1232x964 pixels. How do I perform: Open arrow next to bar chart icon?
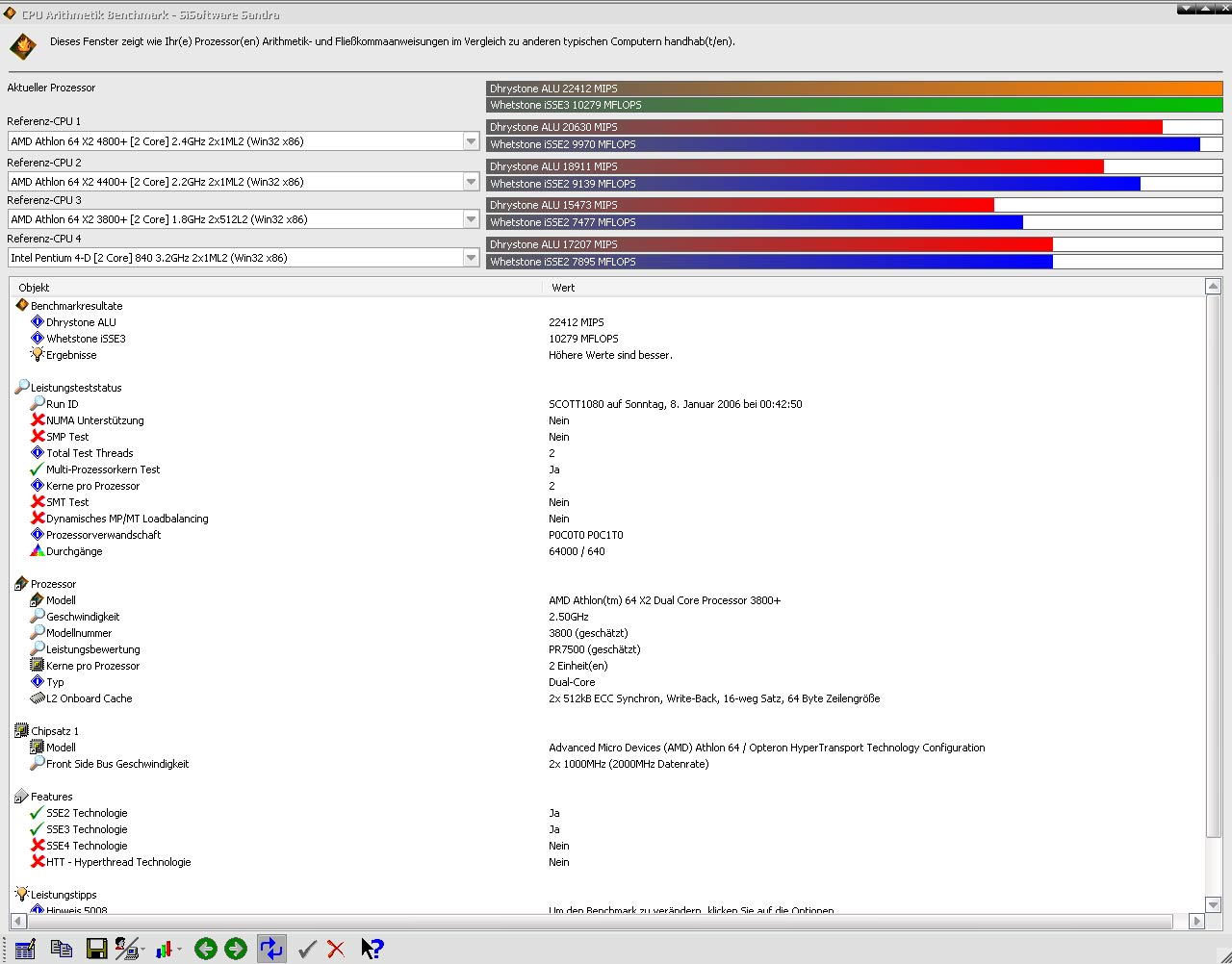click(179, 950)
